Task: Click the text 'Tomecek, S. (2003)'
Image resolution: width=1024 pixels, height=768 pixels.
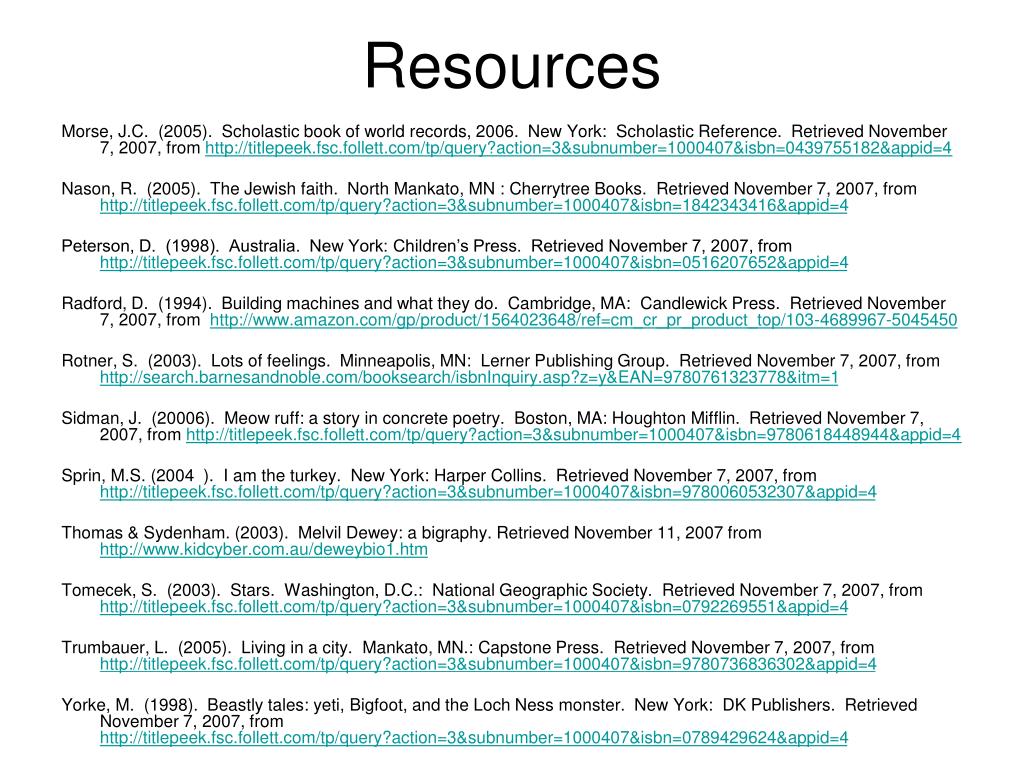Action: tap(140, 591)
